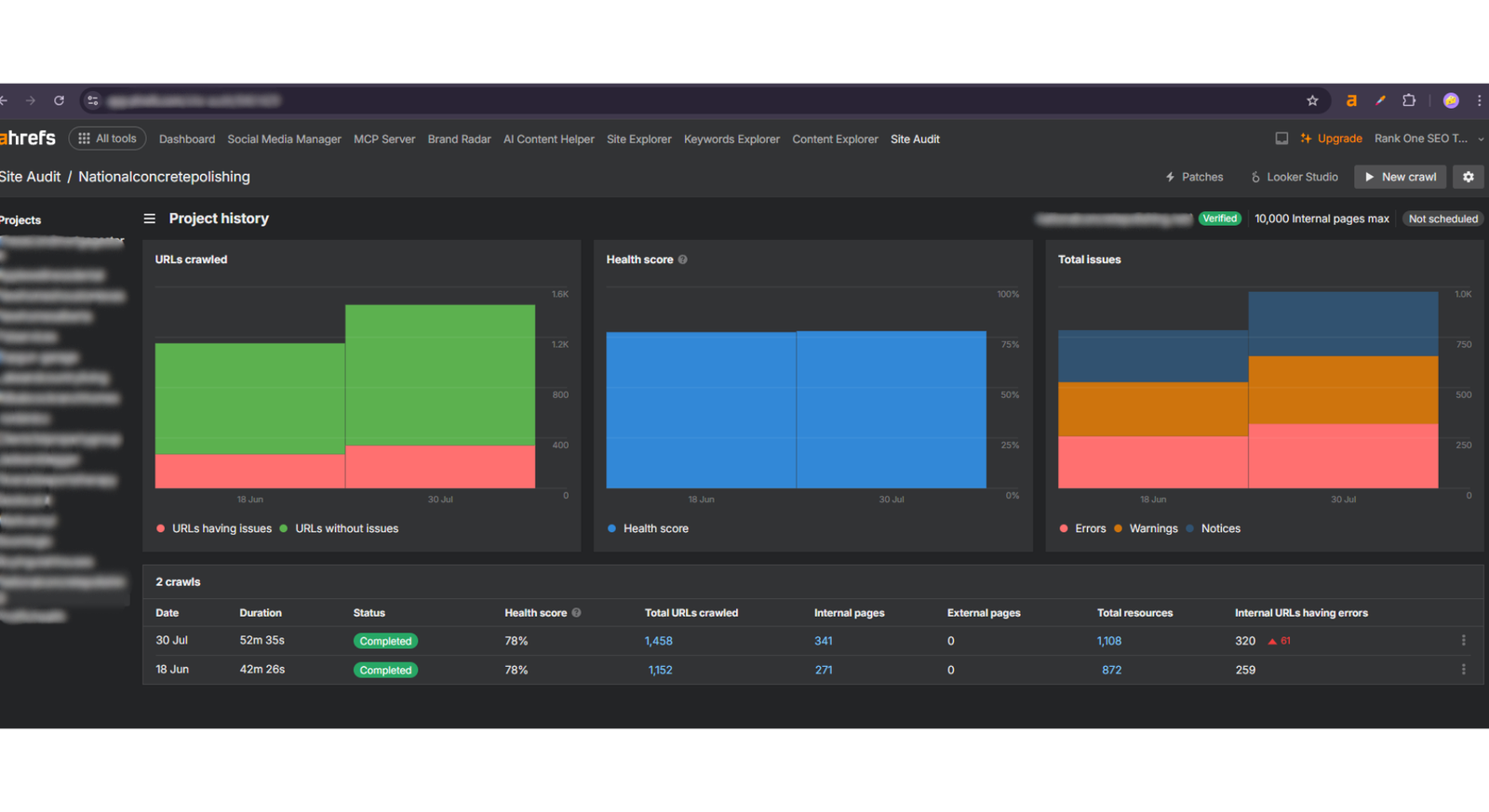This screenshot has height=812, width=1489.
Task: Toggle sidebar with hamburger menu icon
Action: [149, 219]
